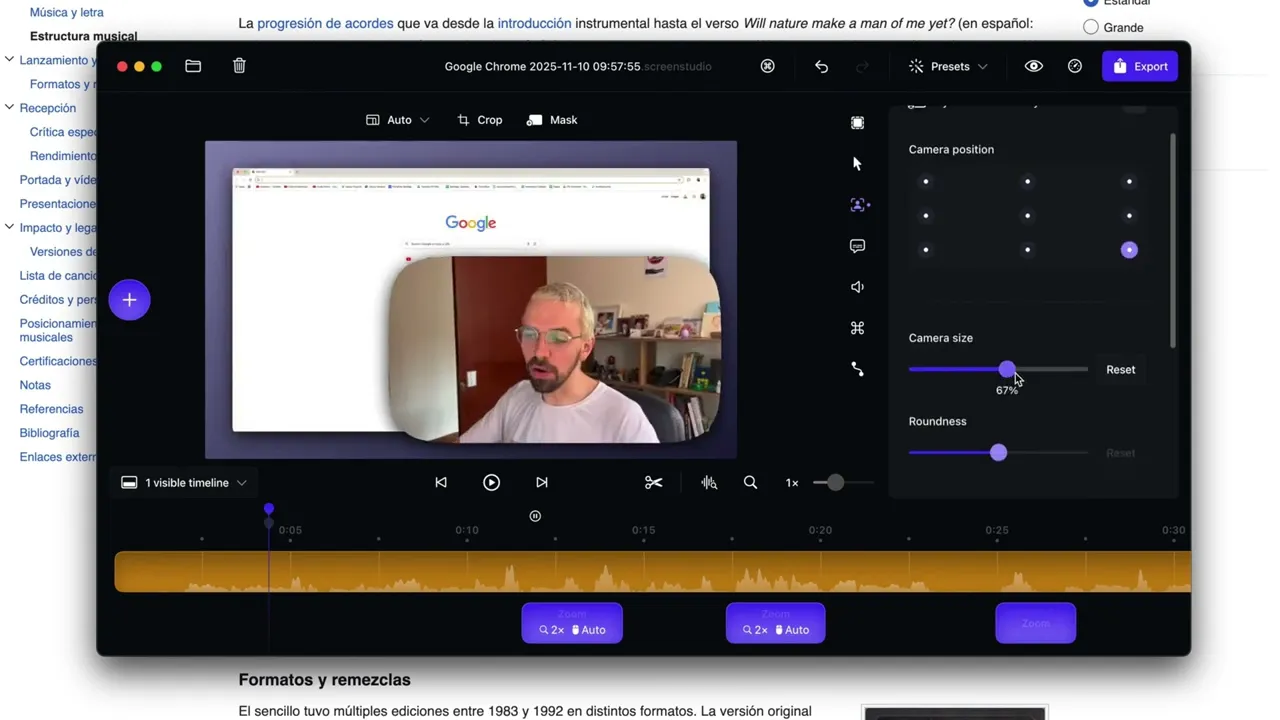Select the center camera position dot
Screen dimensions: 1280x720
(x=1027, y=216)
